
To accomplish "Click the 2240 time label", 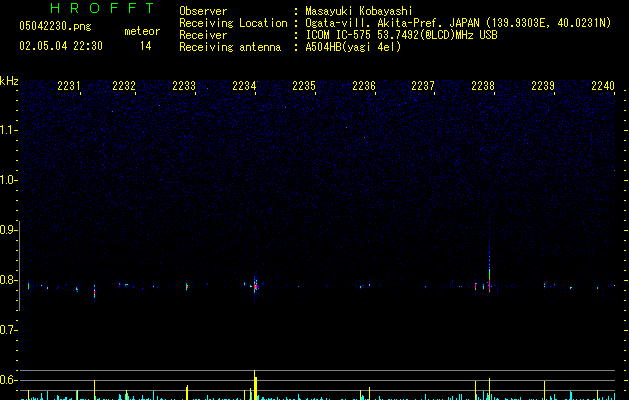I will 603,86.
